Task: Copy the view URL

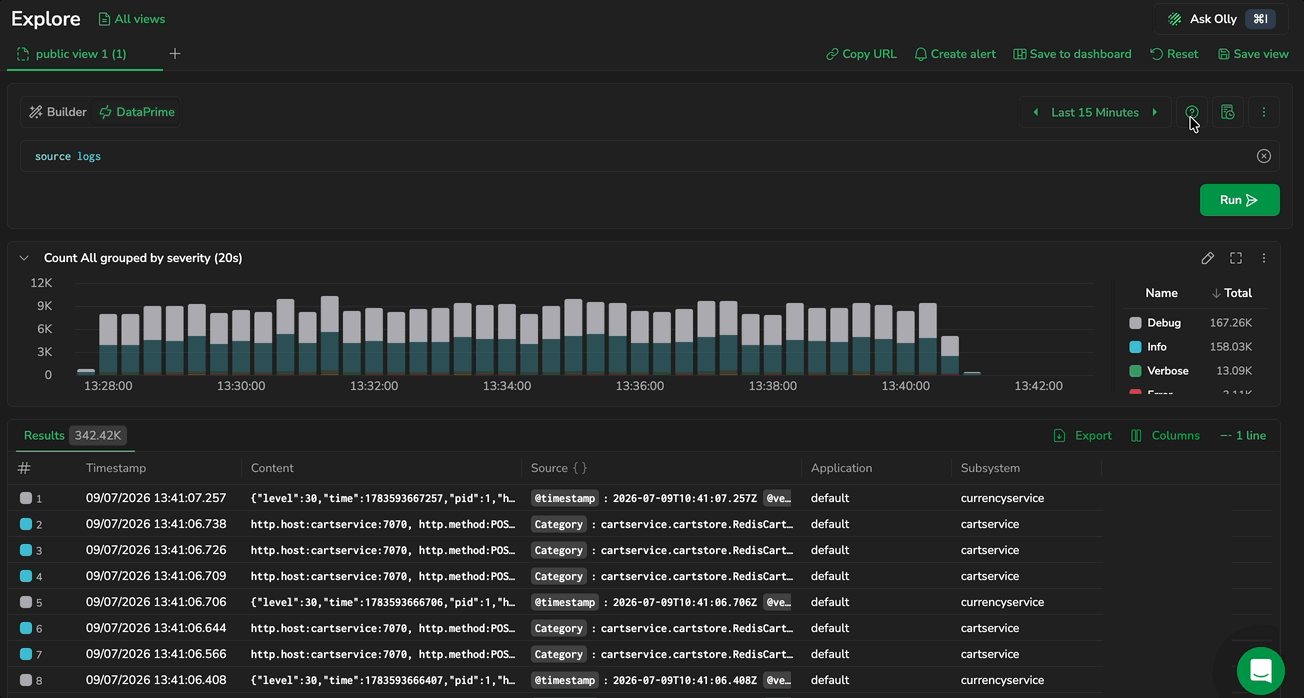Action: (861, 54)
